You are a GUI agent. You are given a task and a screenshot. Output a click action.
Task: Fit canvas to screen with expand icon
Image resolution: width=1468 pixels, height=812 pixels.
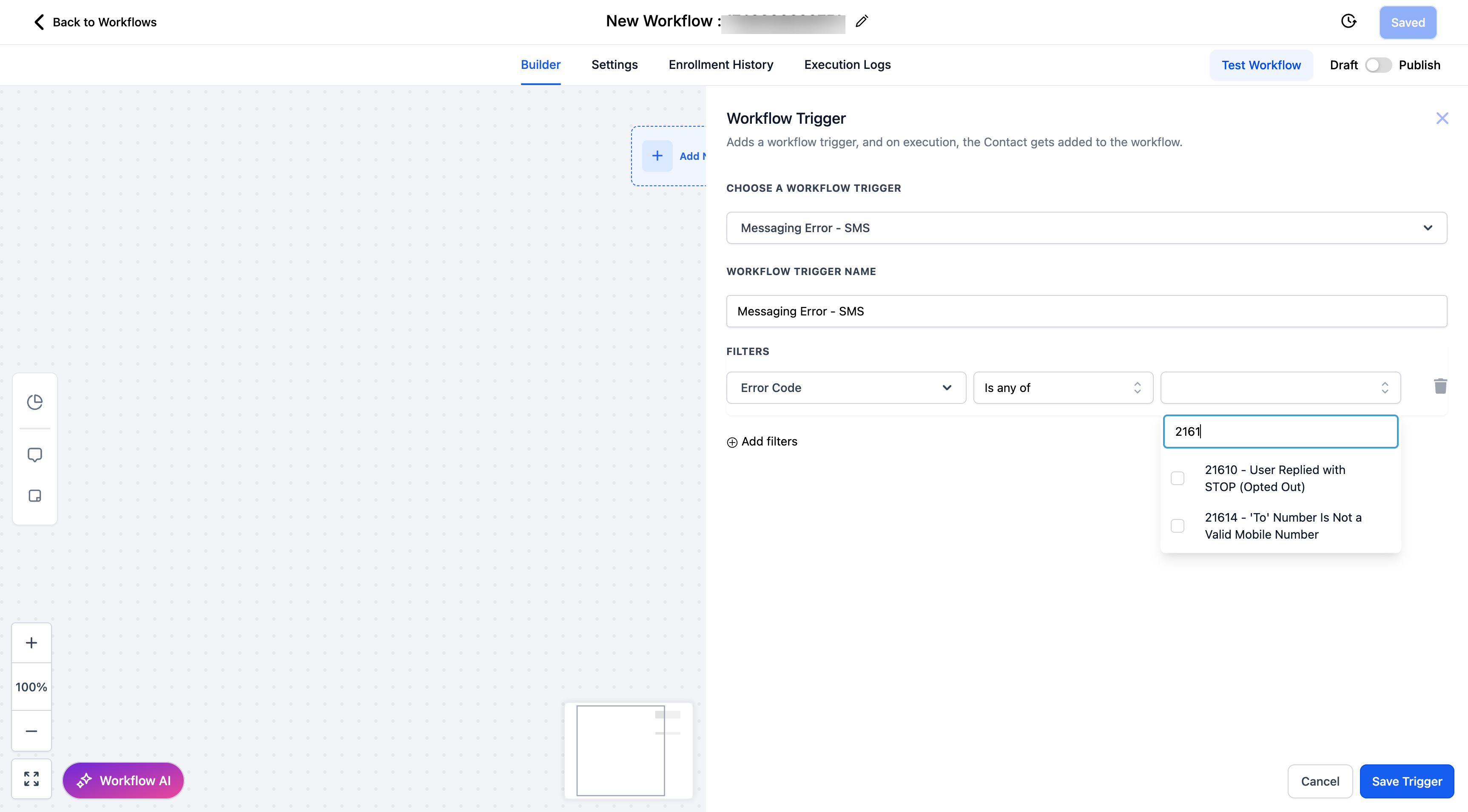[x=31, y=778]
